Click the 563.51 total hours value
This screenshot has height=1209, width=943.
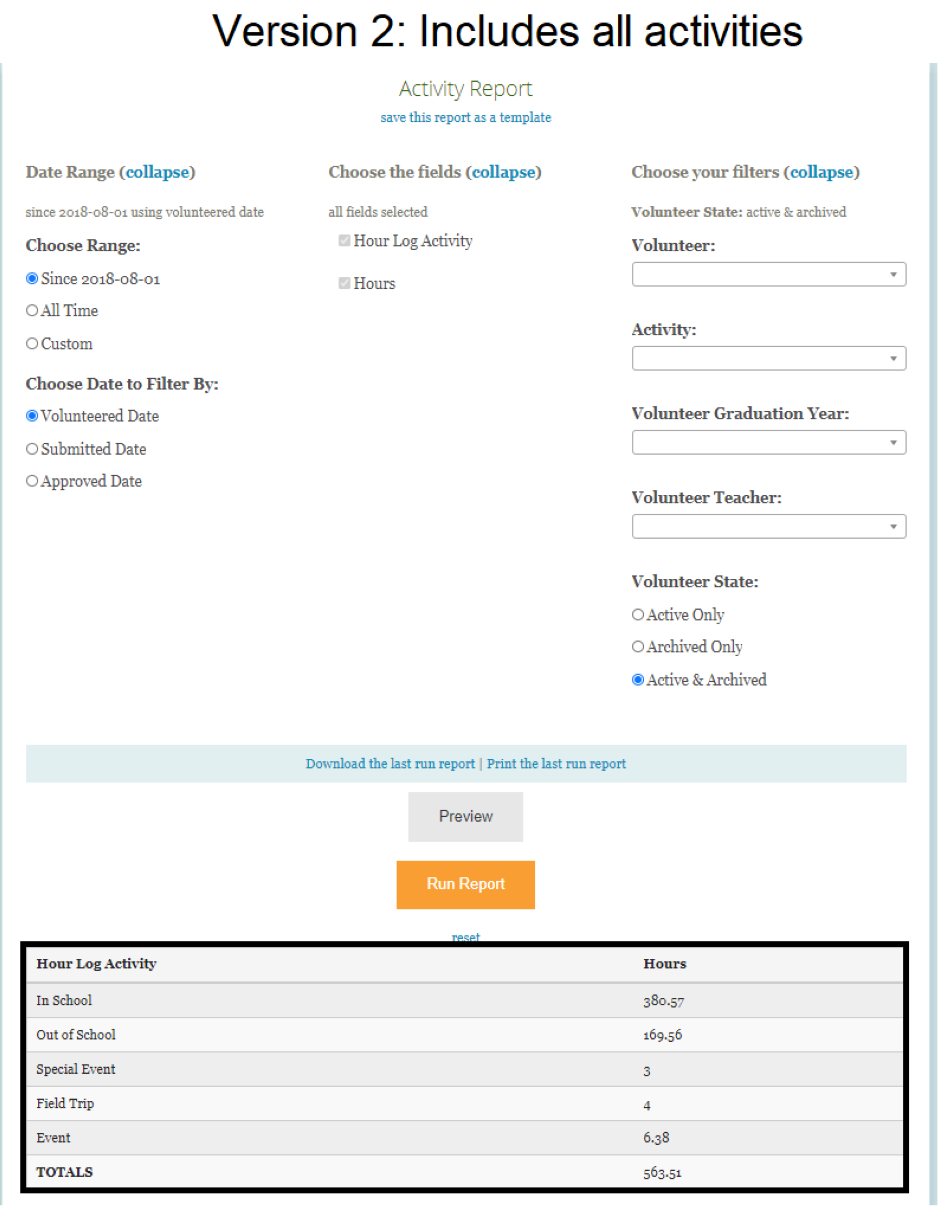coord(663,1172)
